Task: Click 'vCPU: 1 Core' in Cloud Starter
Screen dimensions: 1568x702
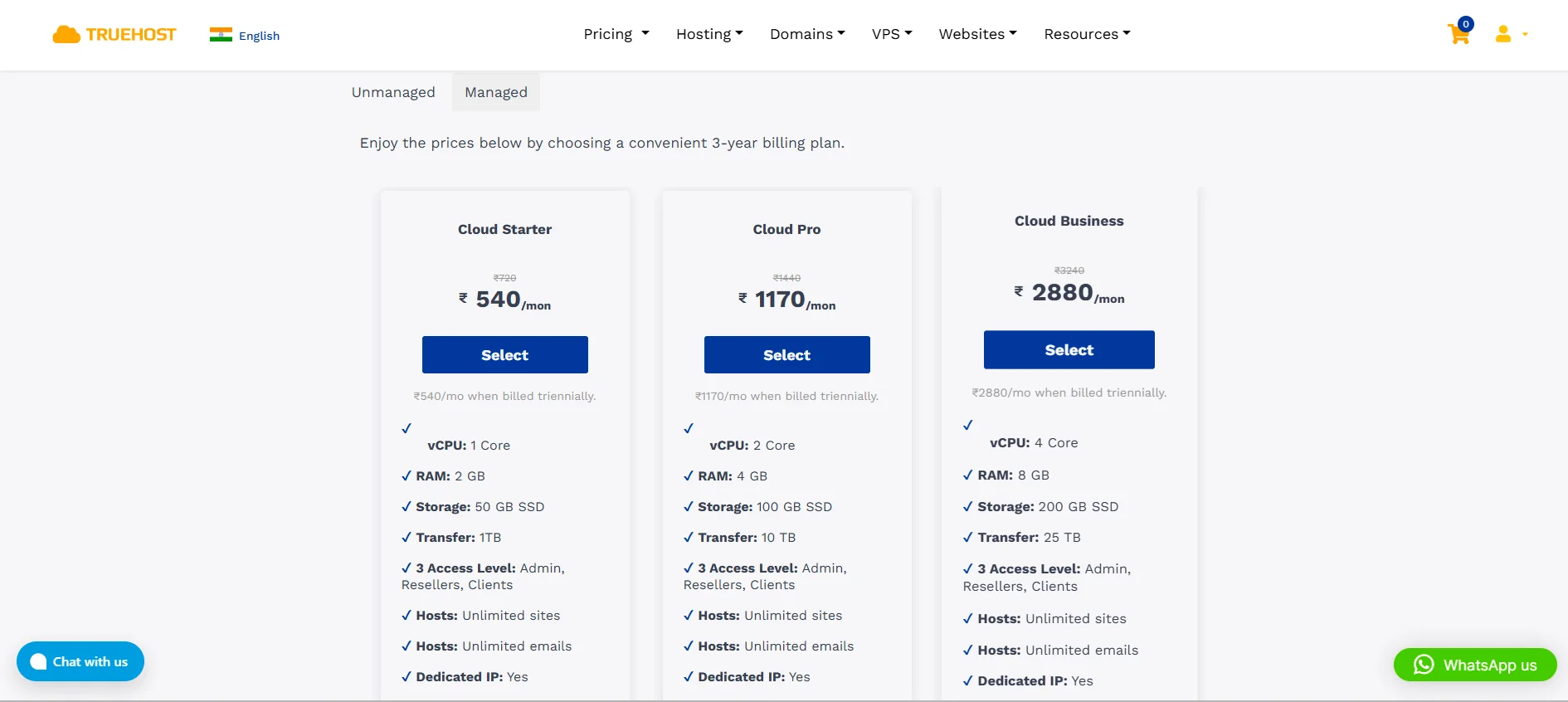Action: point(469,446)
